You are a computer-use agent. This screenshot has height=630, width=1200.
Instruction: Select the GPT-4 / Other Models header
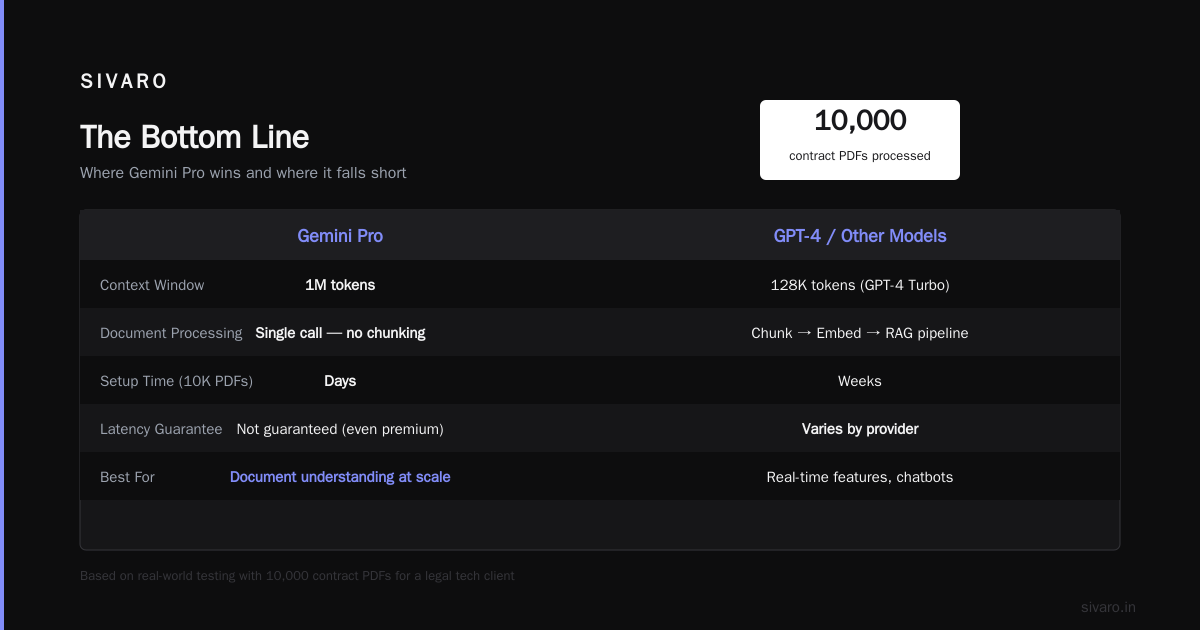(x=860, y=236)
